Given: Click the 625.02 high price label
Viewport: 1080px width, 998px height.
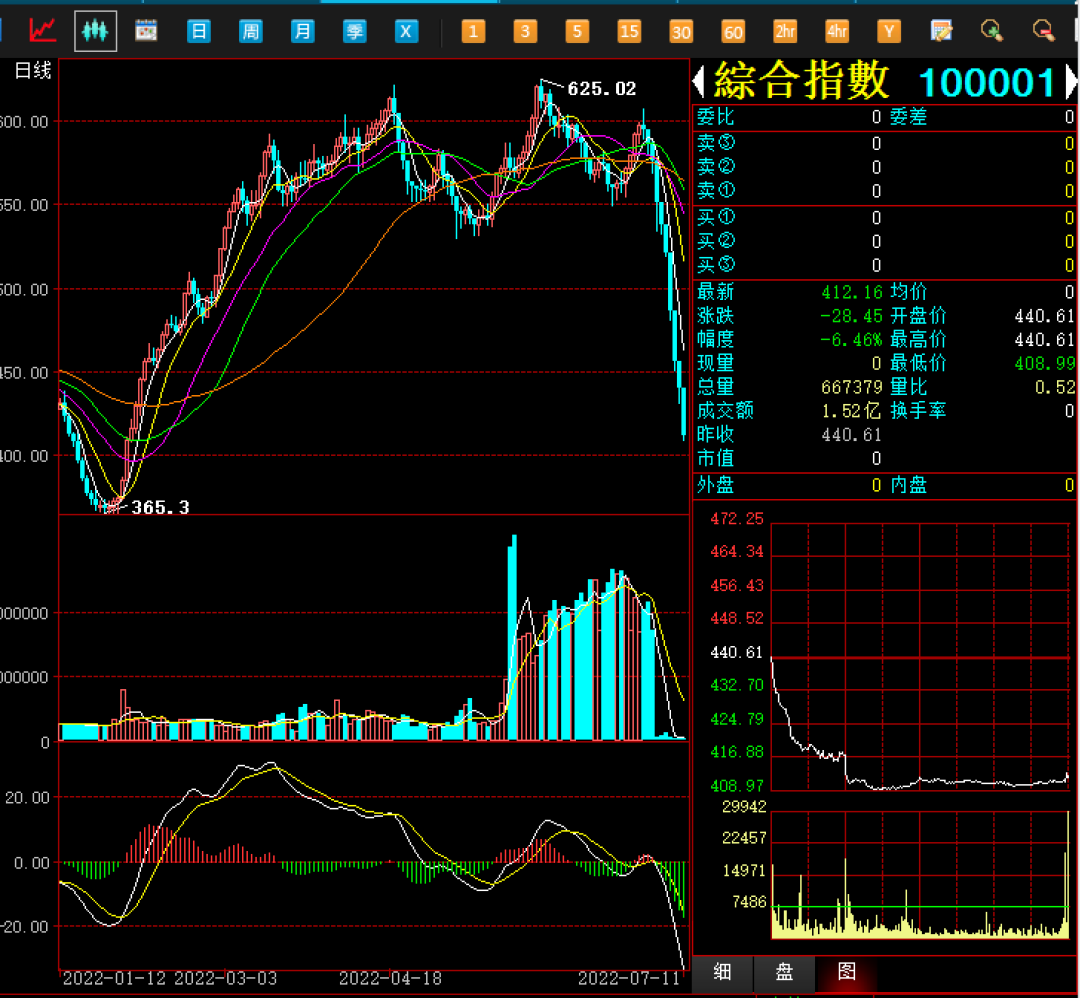Looking at the screenshot, I should click(x=601, y=89).
